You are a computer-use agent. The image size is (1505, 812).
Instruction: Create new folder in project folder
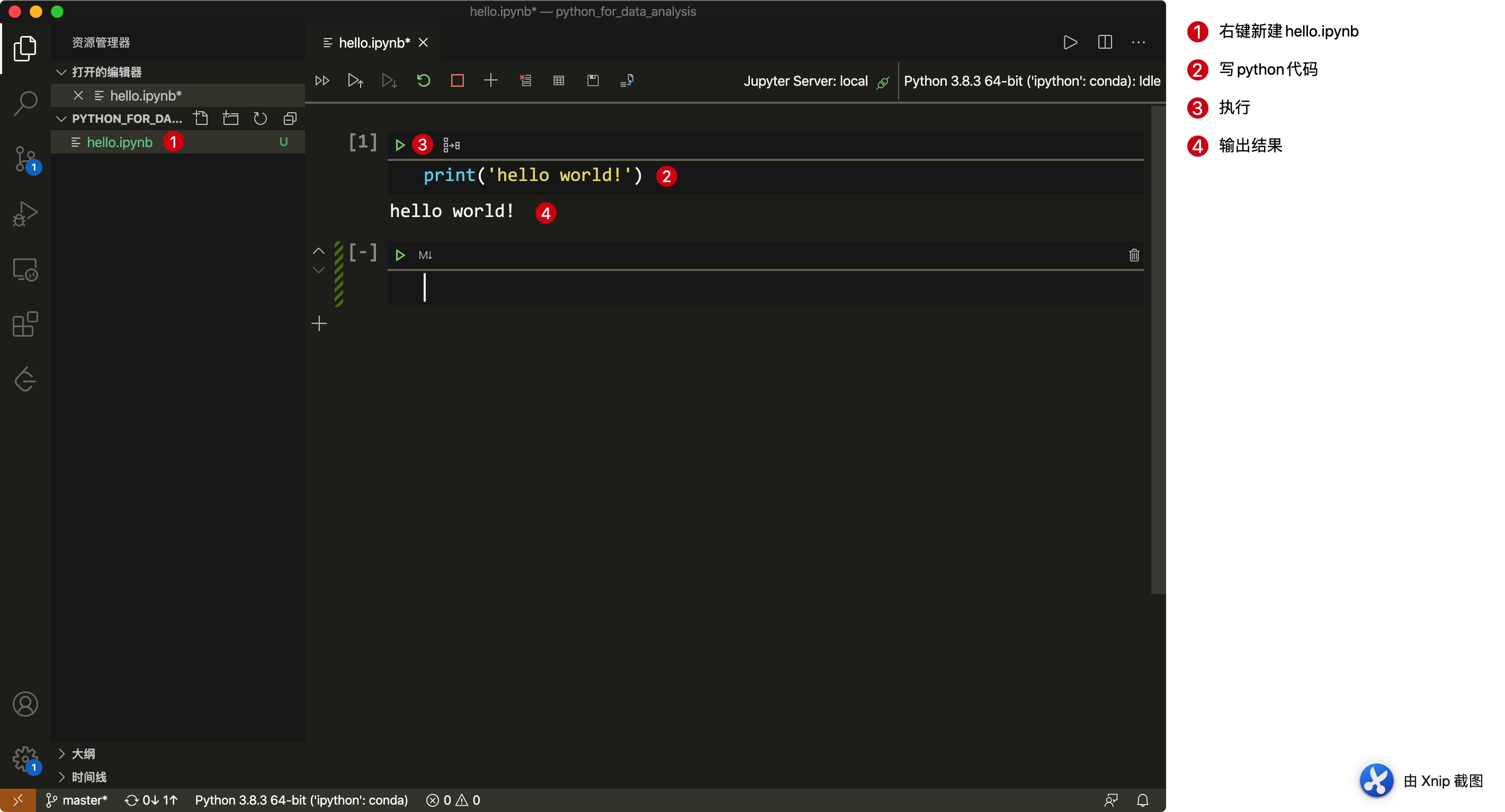point(231,119)
